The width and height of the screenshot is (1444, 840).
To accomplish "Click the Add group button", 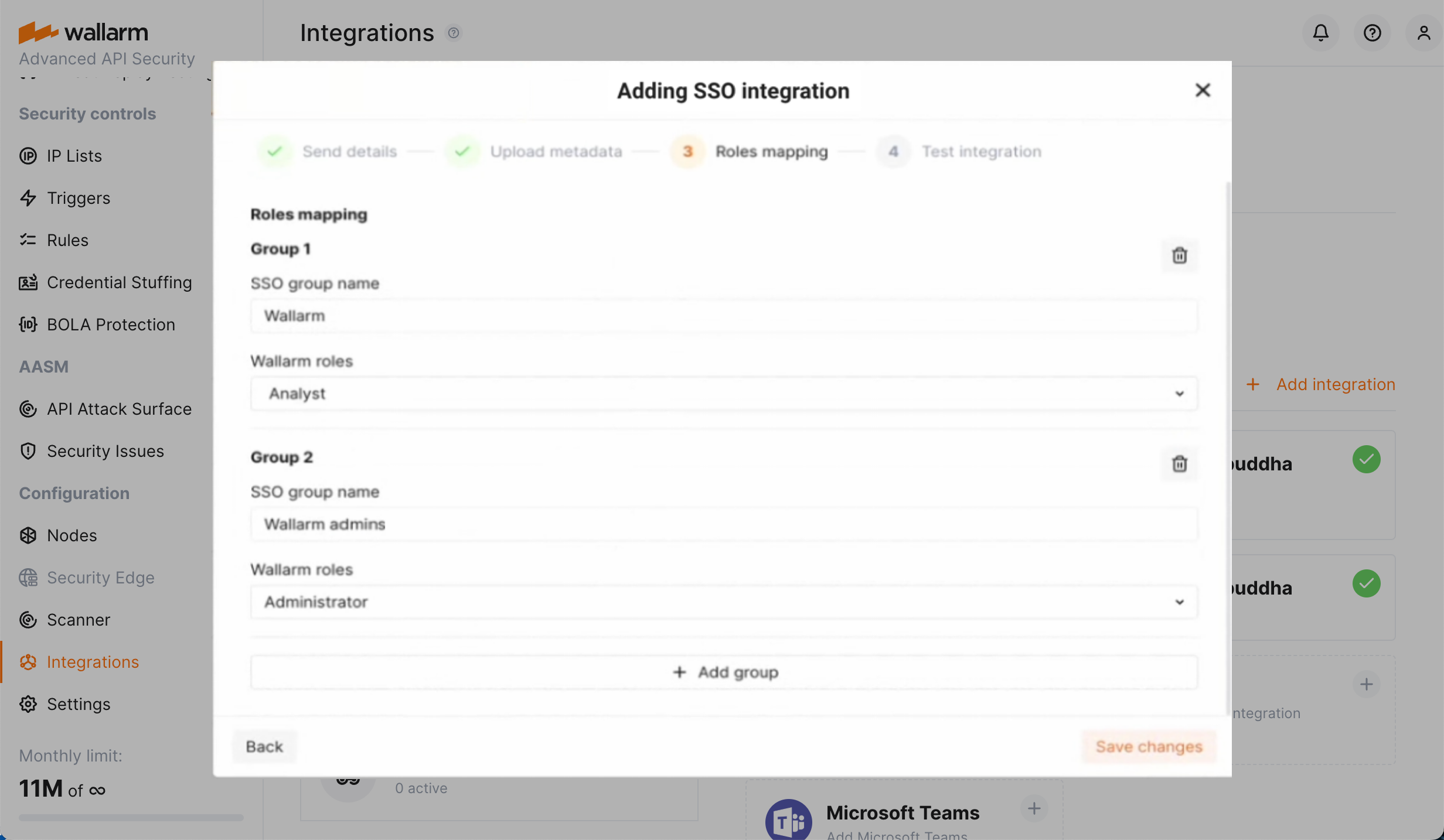I will click(x=724, y=672).
